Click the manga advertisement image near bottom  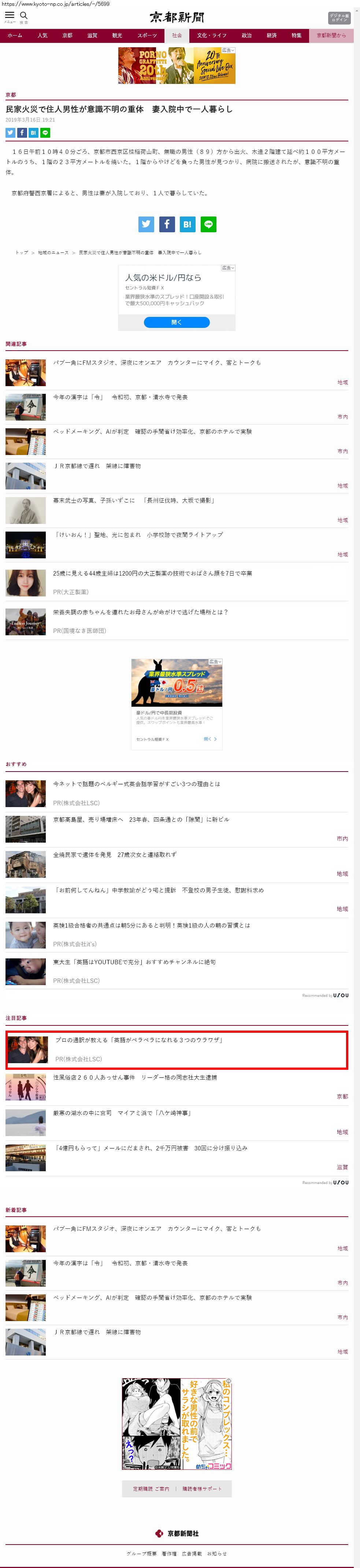click(177, 1424)
